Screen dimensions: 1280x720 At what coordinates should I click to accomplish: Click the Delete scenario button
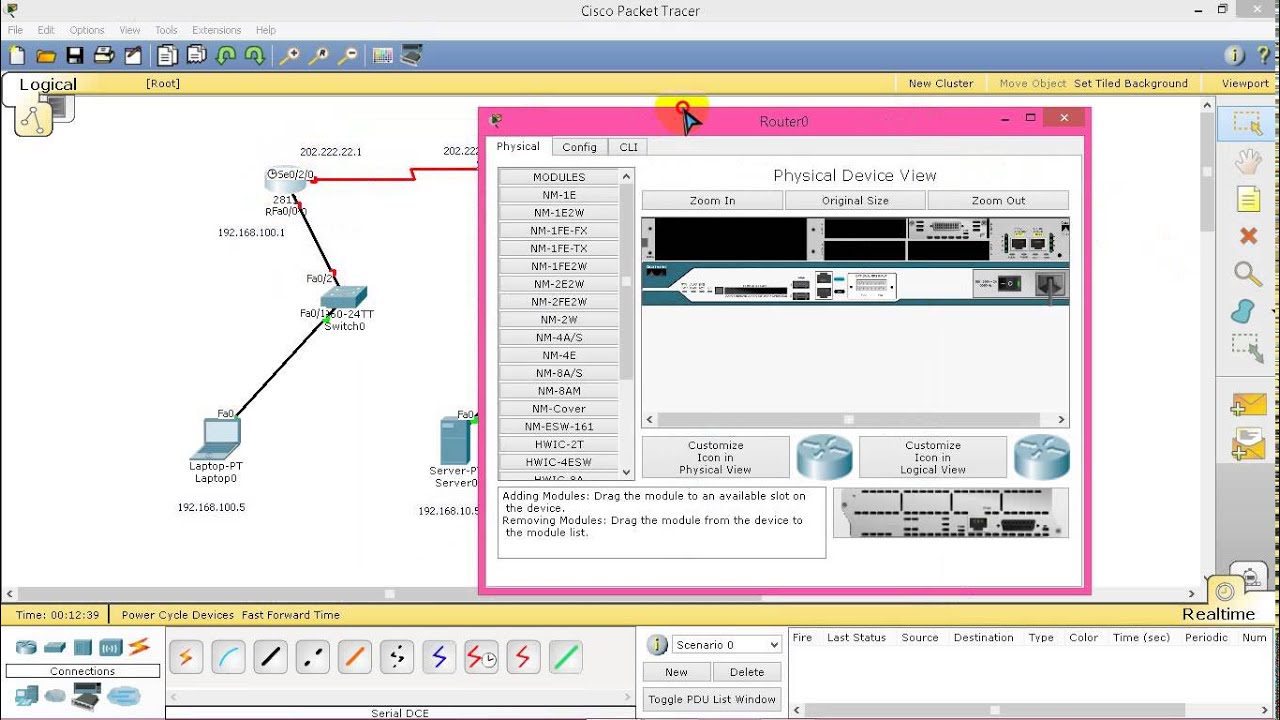coord(746,672)
